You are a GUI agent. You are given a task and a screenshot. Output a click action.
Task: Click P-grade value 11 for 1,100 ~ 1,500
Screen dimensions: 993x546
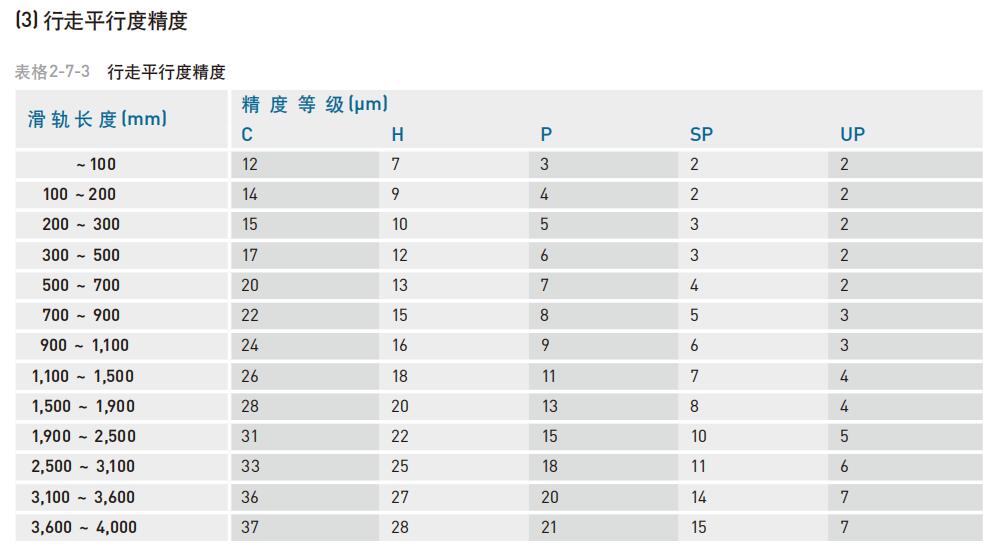tap(549, 376)
